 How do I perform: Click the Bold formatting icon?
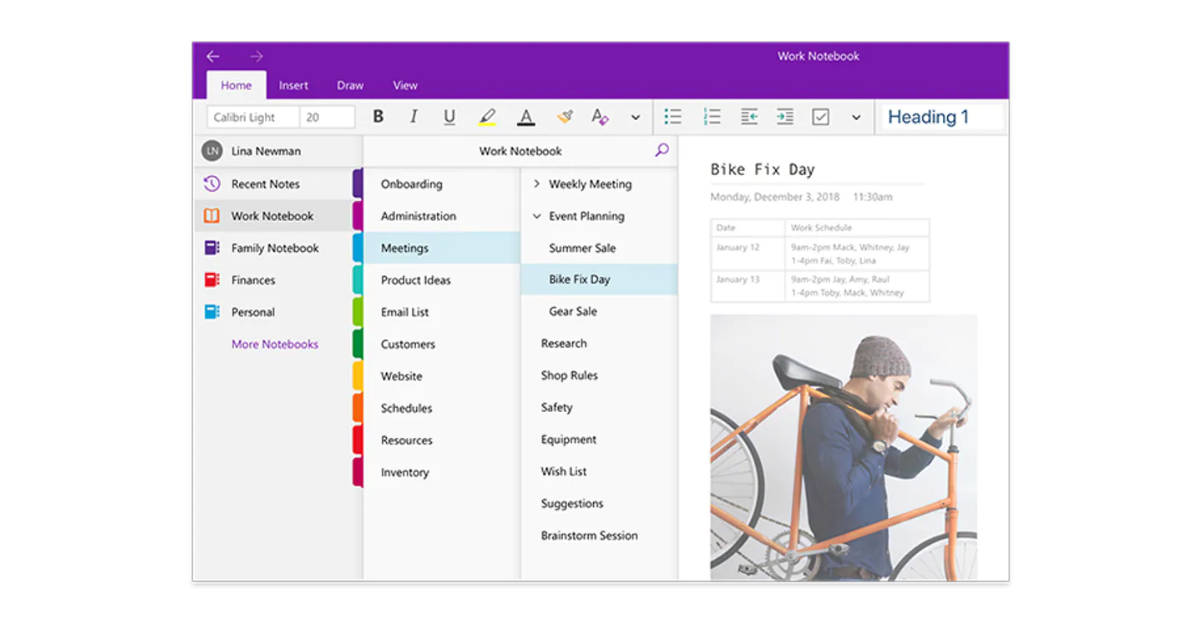click(x=378, y=117)
